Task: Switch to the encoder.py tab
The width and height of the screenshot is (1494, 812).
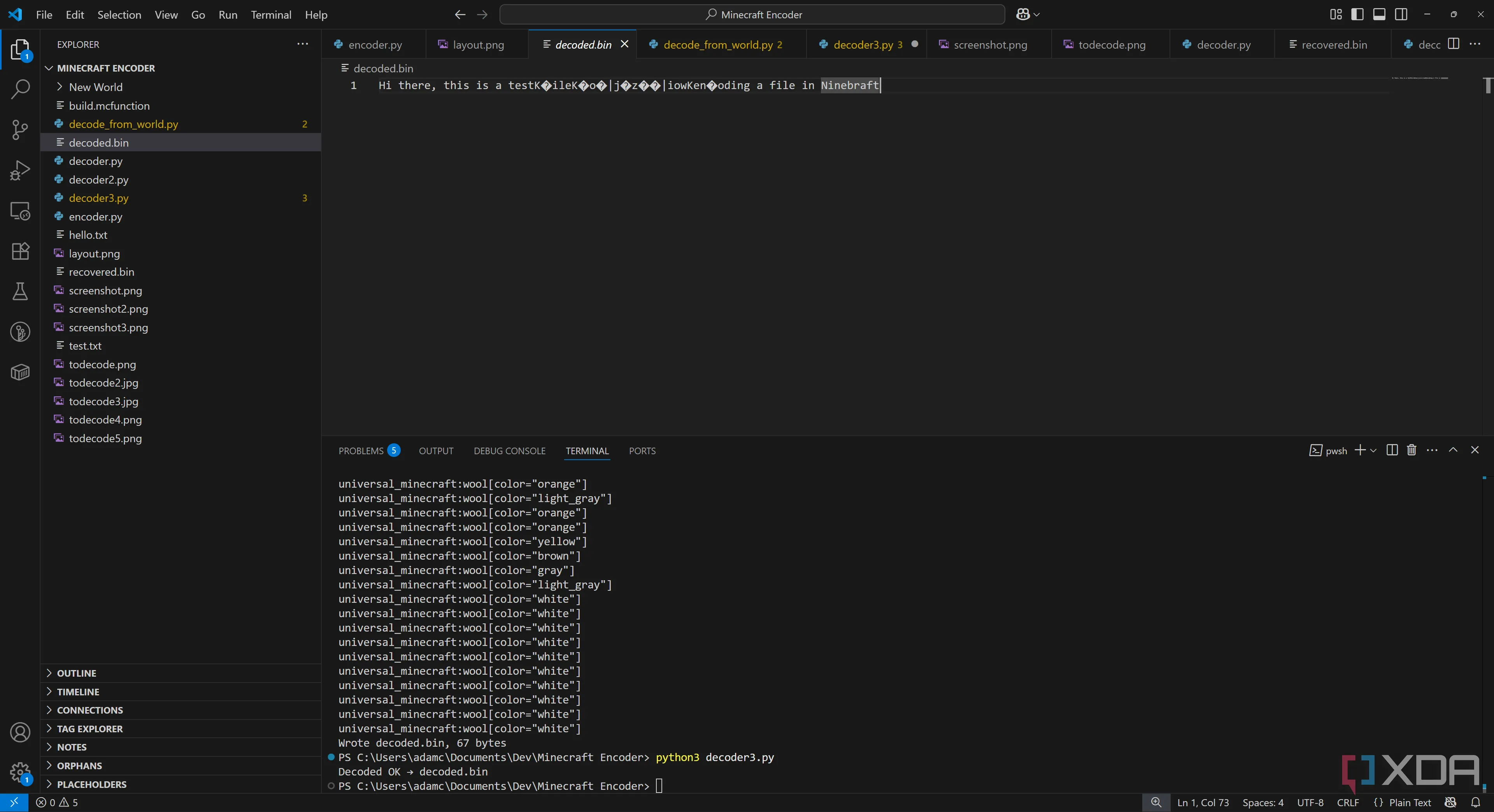Action: coord(374,45)
